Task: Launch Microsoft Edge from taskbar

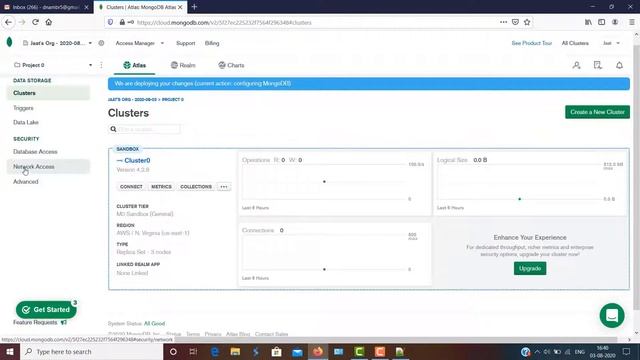Action: 215,351
